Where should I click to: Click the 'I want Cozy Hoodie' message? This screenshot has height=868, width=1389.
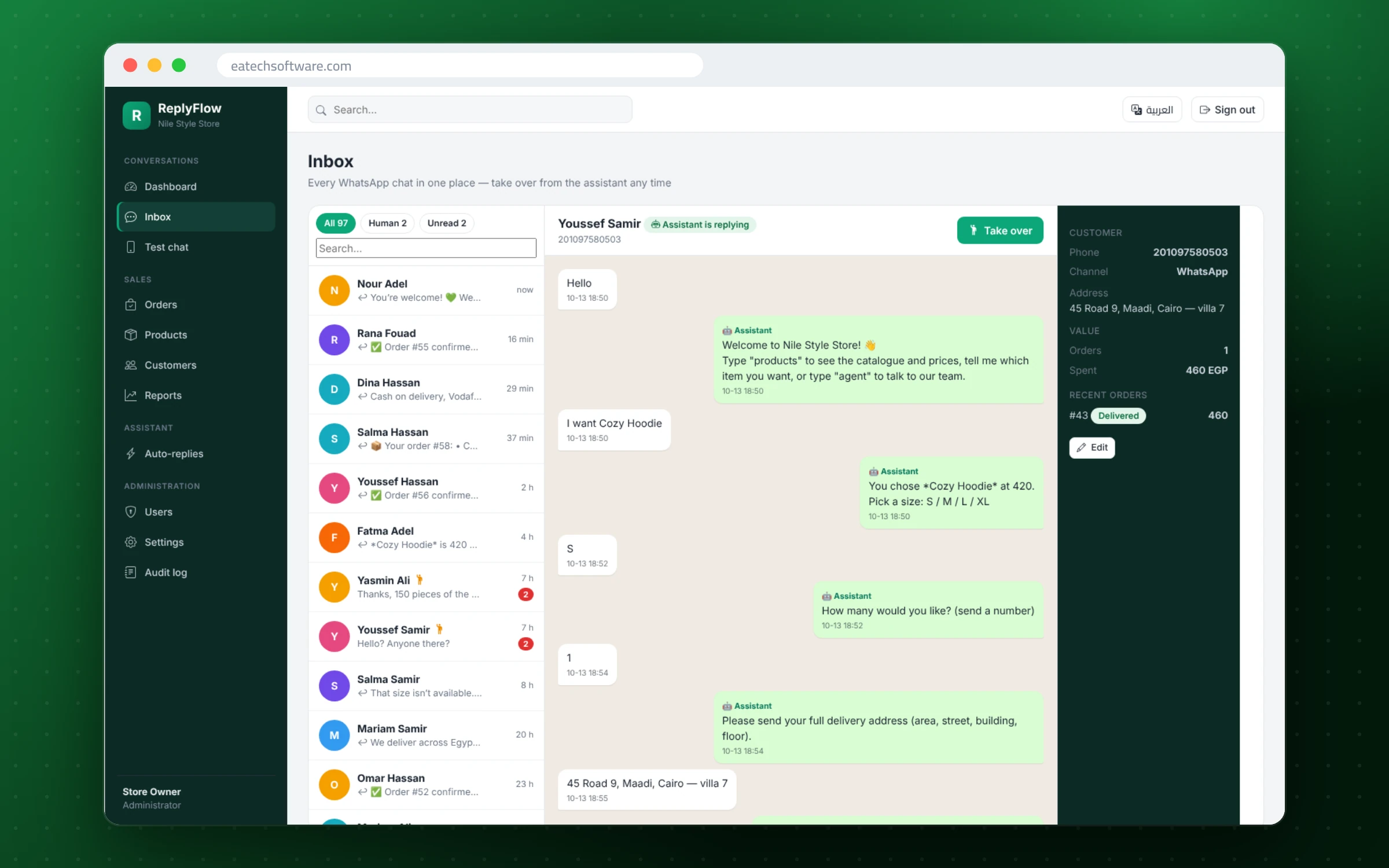[614, 430]
